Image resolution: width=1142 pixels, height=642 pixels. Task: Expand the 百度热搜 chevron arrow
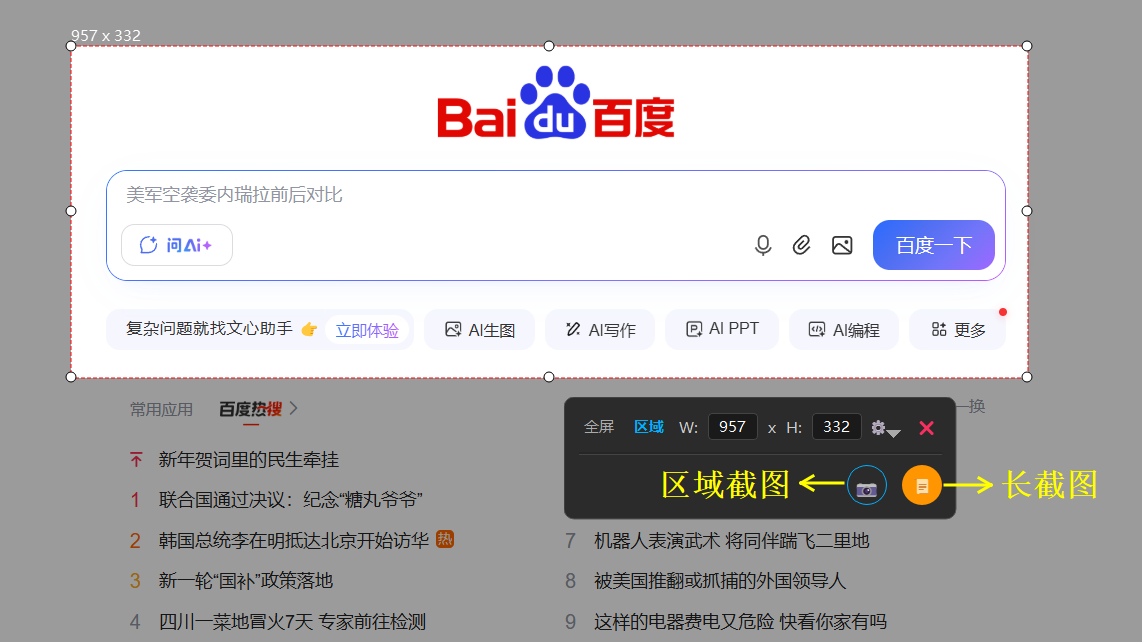pos(294,408)
